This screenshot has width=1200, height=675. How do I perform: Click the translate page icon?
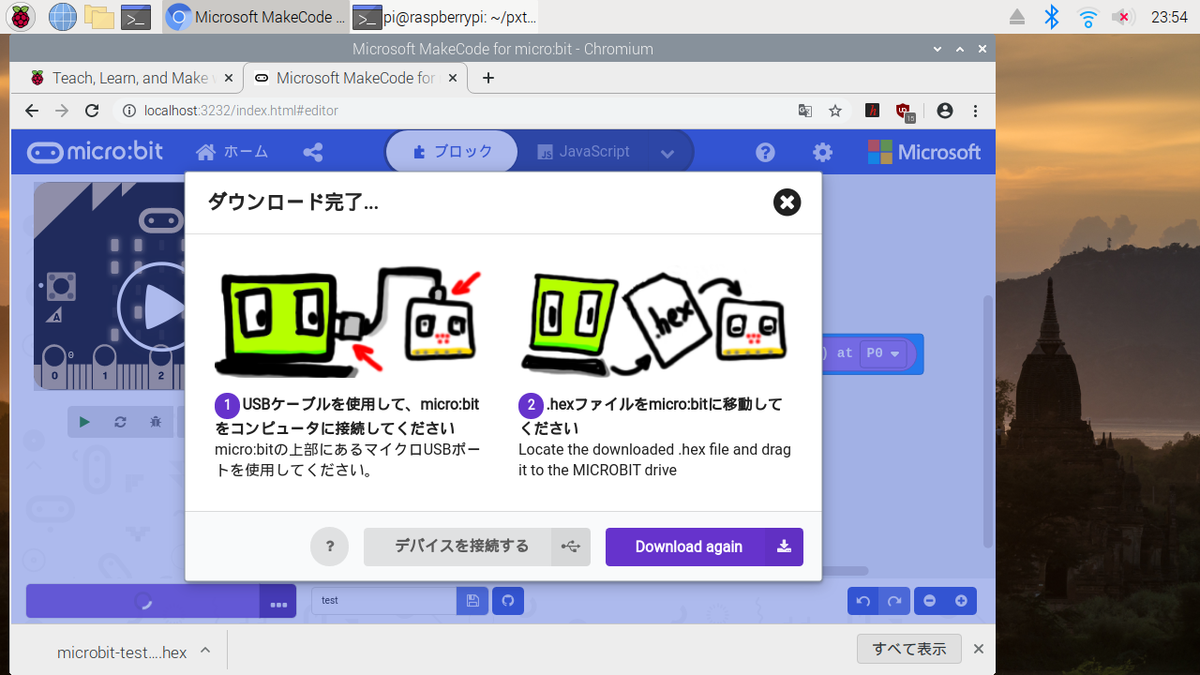coord(805,111)
